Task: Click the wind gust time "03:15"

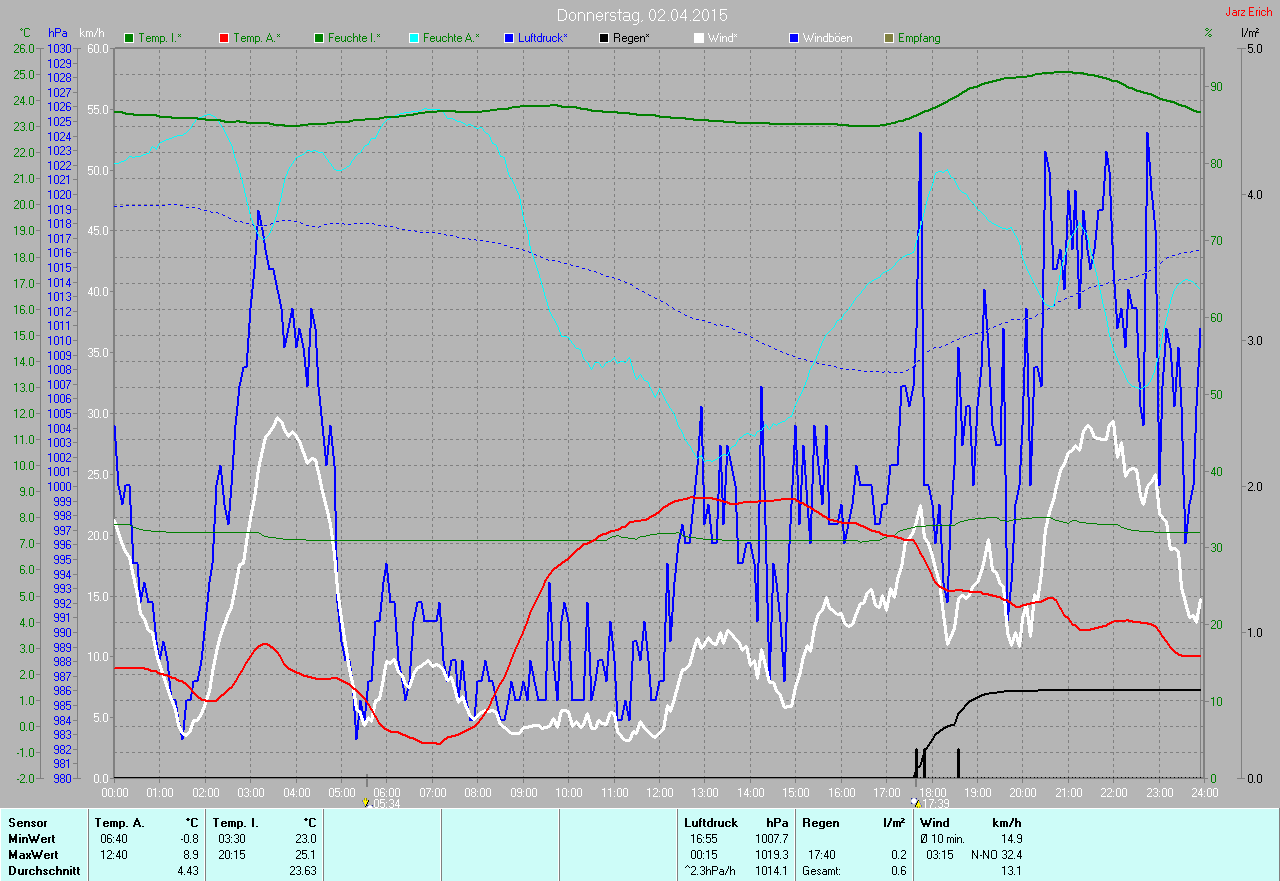Action: pos(940,855)
